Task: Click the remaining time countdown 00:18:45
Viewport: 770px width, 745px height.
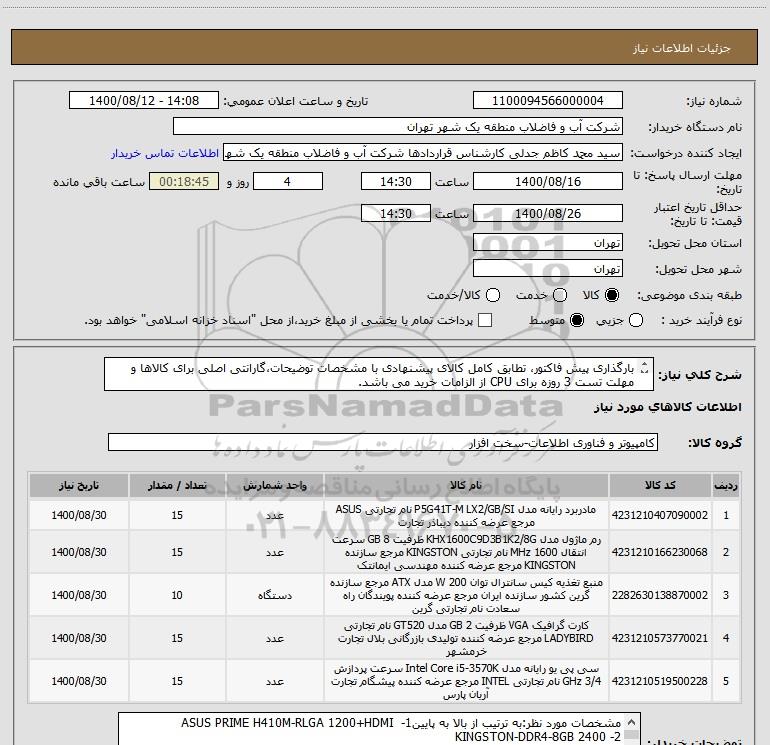Action: [x=184, y=182]
